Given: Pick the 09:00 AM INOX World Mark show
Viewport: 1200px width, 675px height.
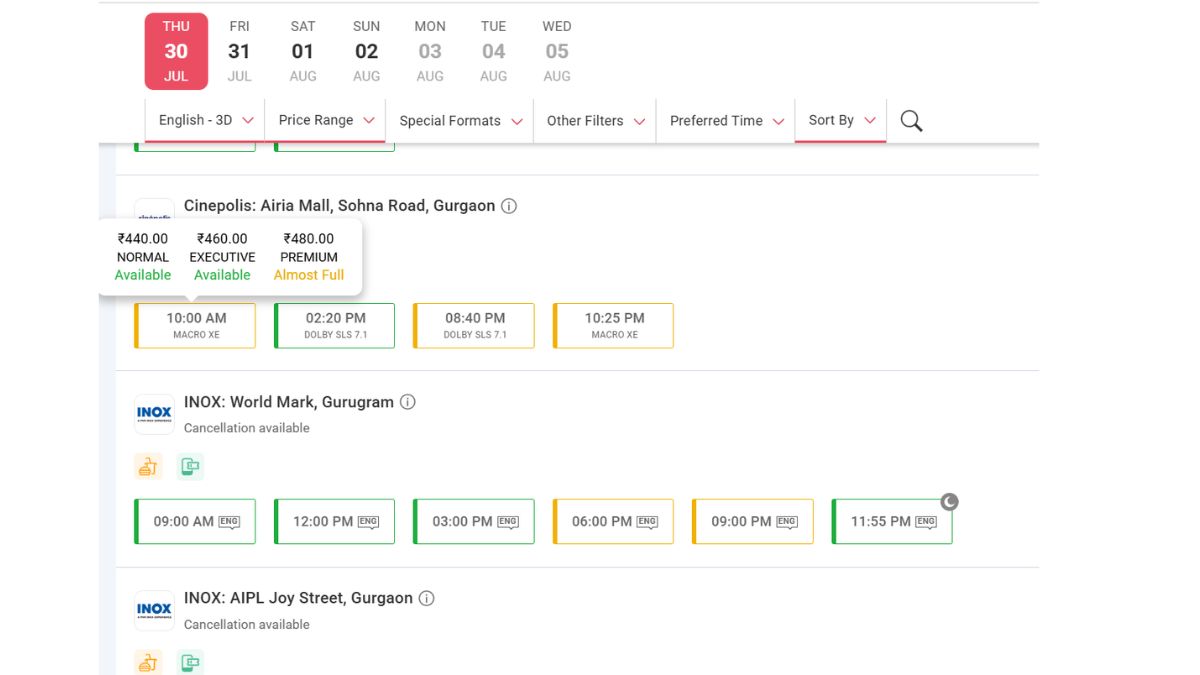Looking at the screenshot, I should click(x=195, y=522).
